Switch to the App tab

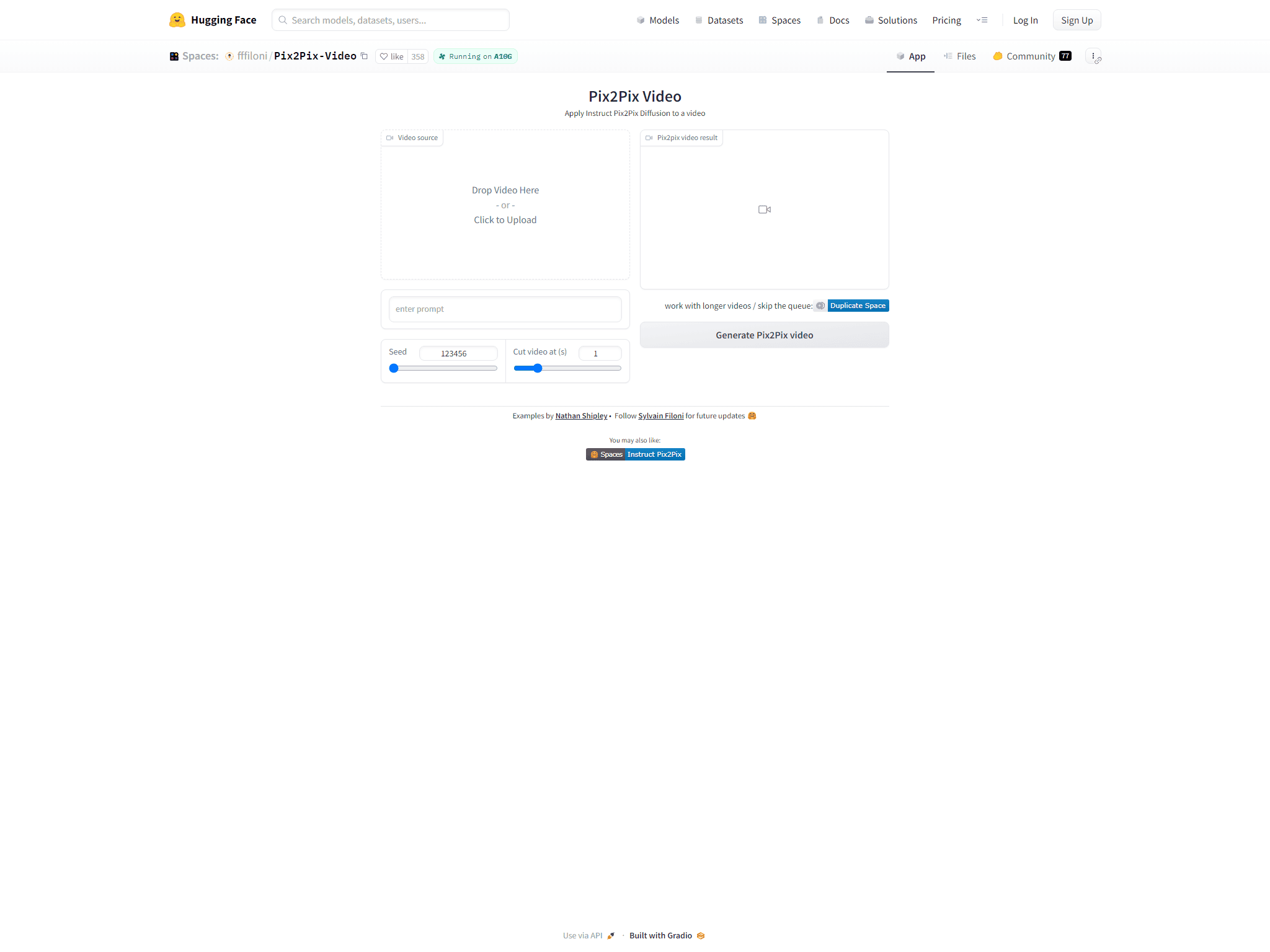click(x=910, y=56)
